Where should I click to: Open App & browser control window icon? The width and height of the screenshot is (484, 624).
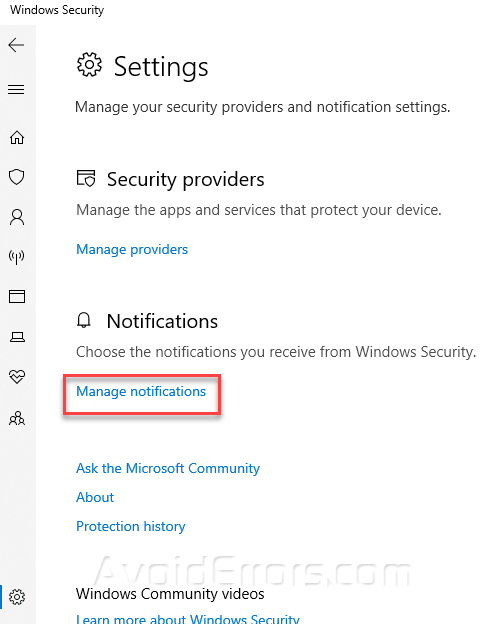coord(17,296)
